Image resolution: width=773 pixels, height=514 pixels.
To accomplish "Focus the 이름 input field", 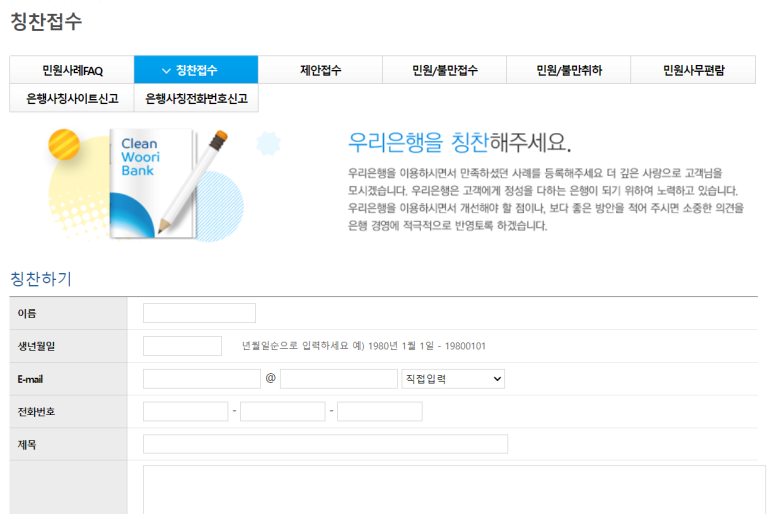I will [x=199, y=313].
